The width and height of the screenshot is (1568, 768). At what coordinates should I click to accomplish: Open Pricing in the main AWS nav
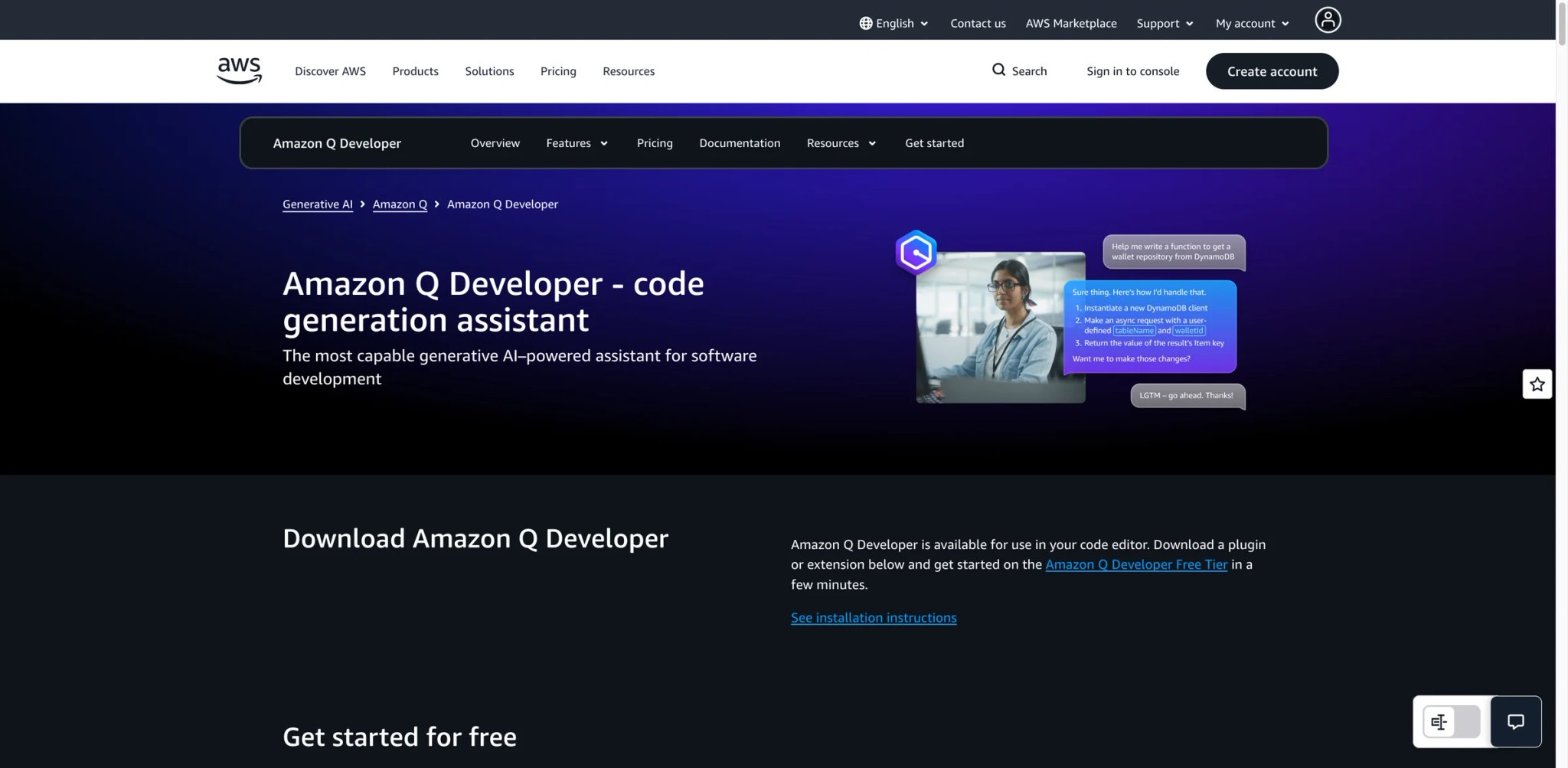(x=558, y=71)
